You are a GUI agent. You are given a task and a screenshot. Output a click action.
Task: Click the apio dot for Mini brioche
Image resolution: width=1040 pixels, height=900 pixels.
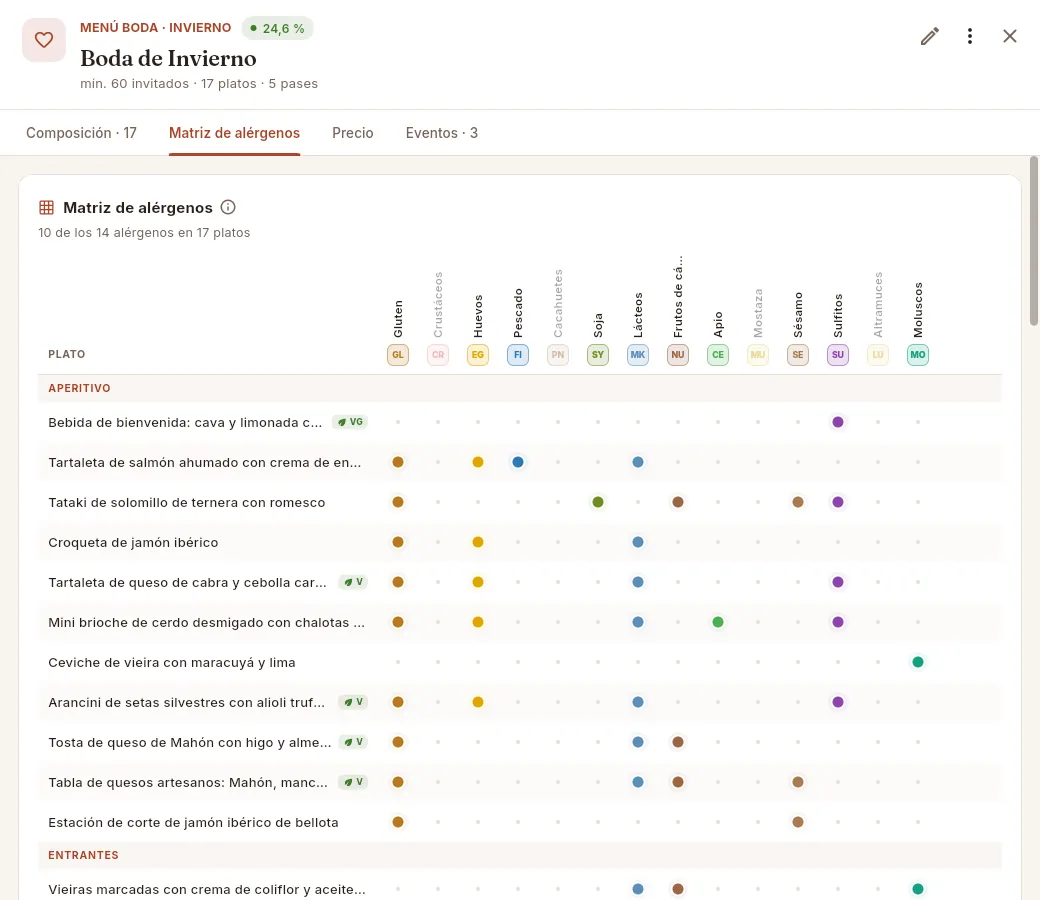tap(718, 622)
